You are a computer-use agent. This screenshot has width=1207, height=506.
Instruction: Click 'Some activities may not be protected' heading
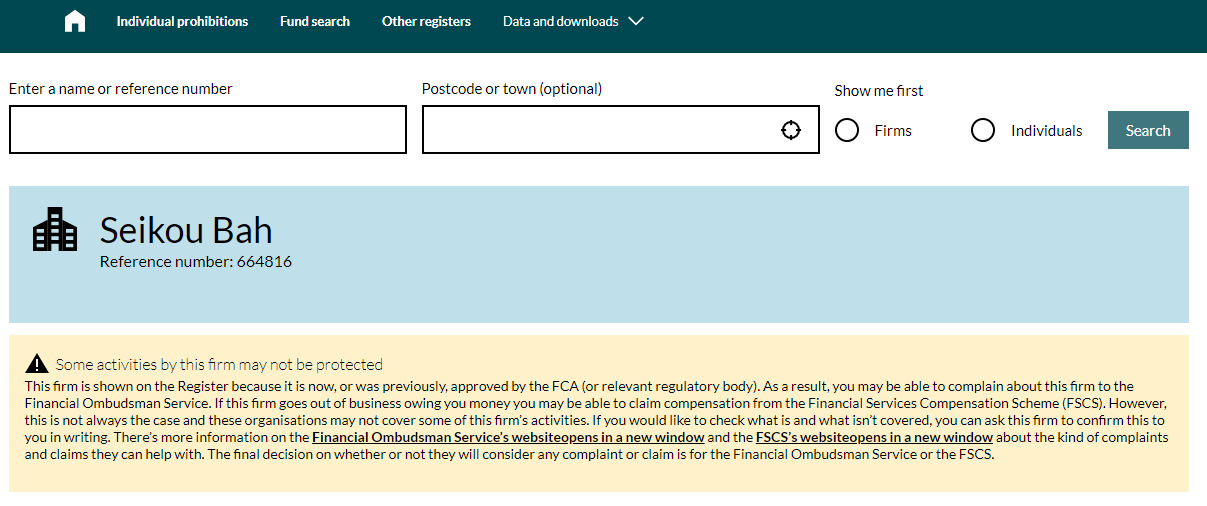click(x=219, y=365)
